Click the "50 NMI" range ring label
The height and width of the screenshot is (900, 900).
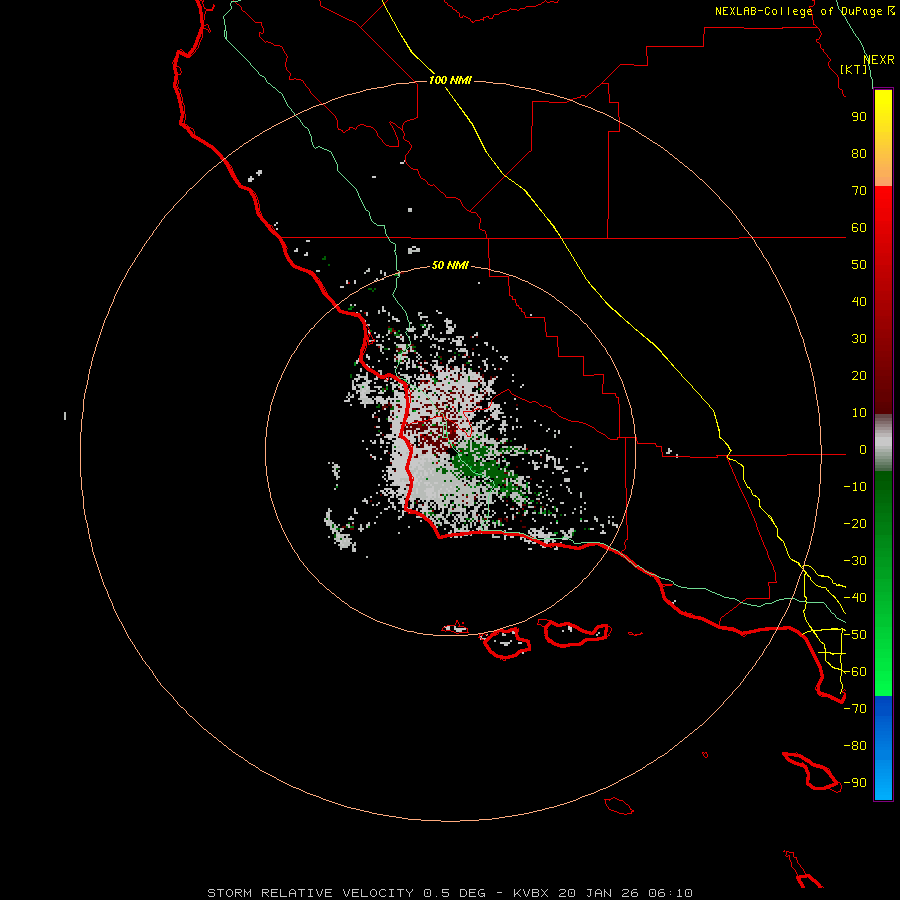click(x=450, y=265)
